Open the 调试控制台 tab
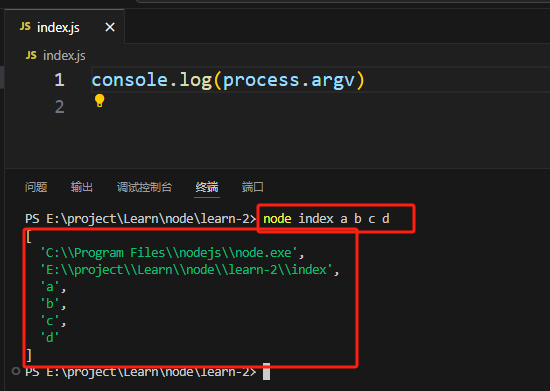The width and height of the screenshot is (550, 391). click(x=144, y=187)
